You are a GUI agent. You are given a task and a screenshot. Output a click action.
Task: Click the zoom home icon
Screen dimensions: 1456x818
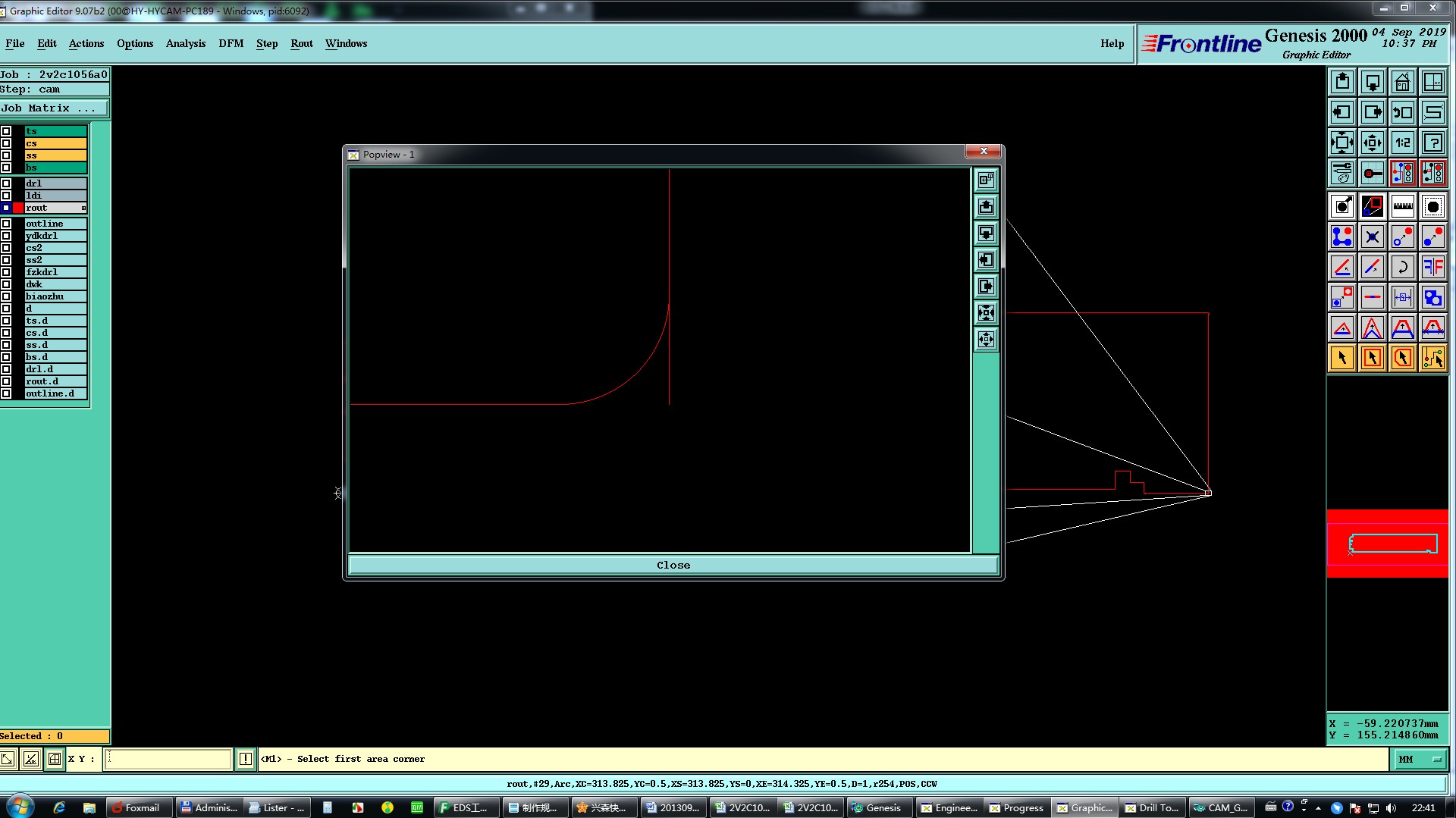point(1403,82)
